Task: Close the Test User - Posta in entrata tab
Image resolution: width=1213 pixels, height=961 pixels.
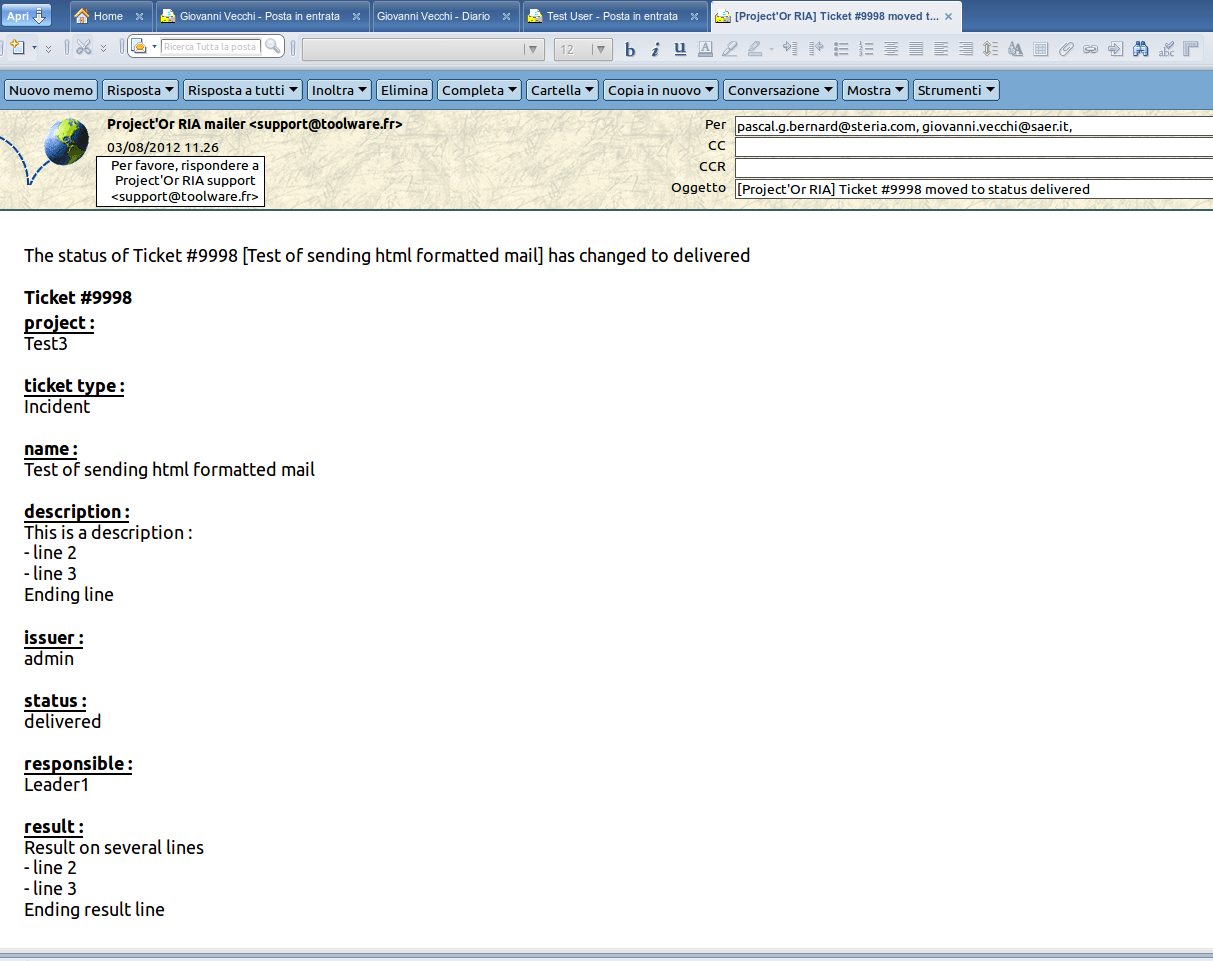Action: [693, 17]
